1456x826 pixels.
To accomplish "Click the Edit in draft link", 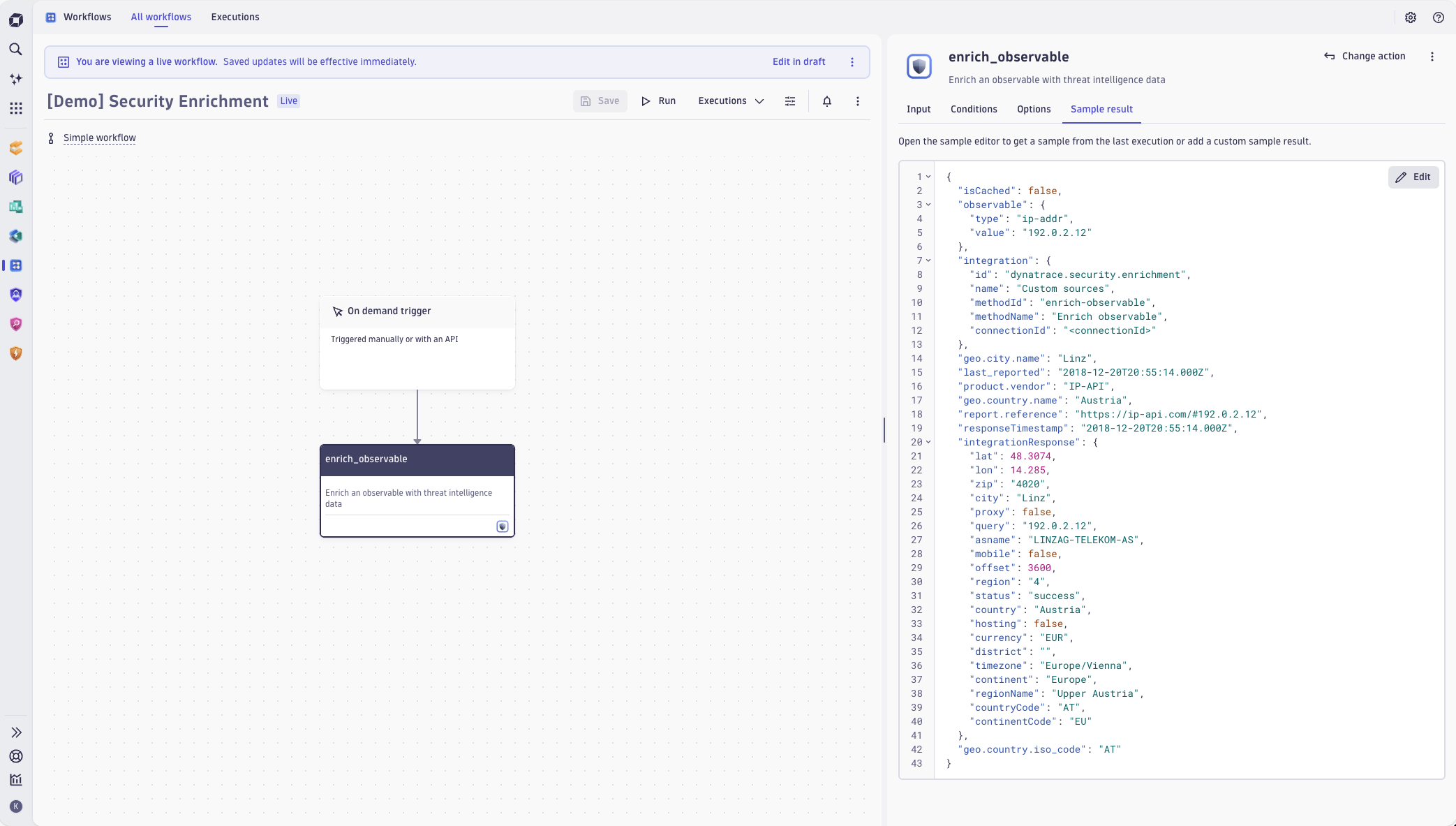I will [x=798, y=62].
